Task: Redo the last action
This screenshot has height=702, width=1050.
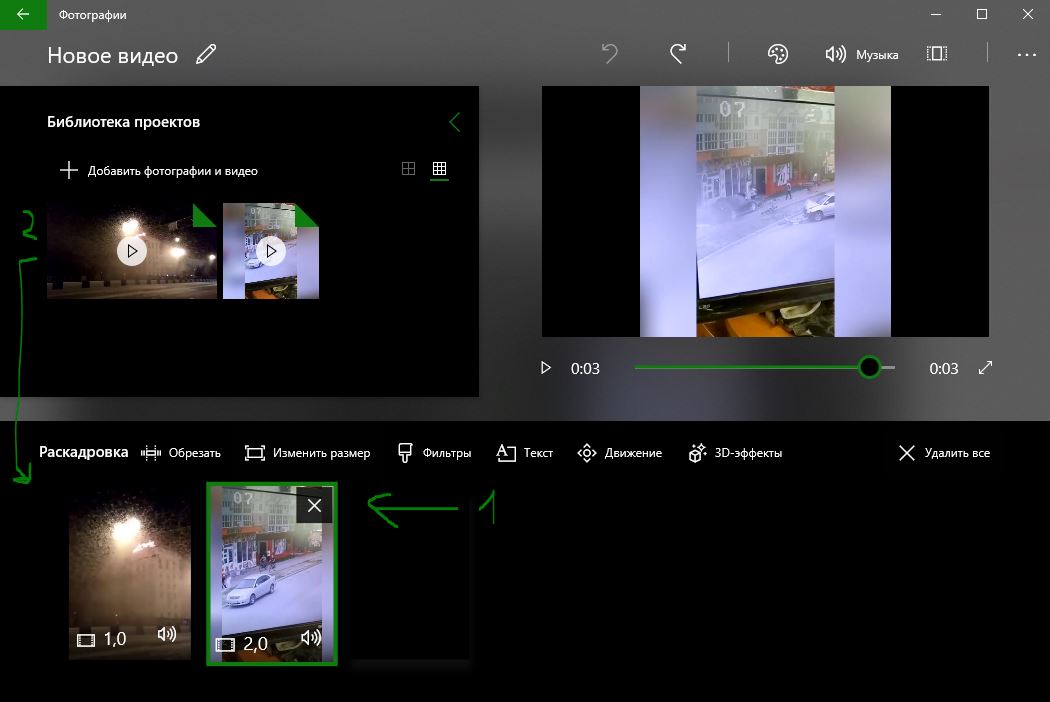Action: pos(678,54)
